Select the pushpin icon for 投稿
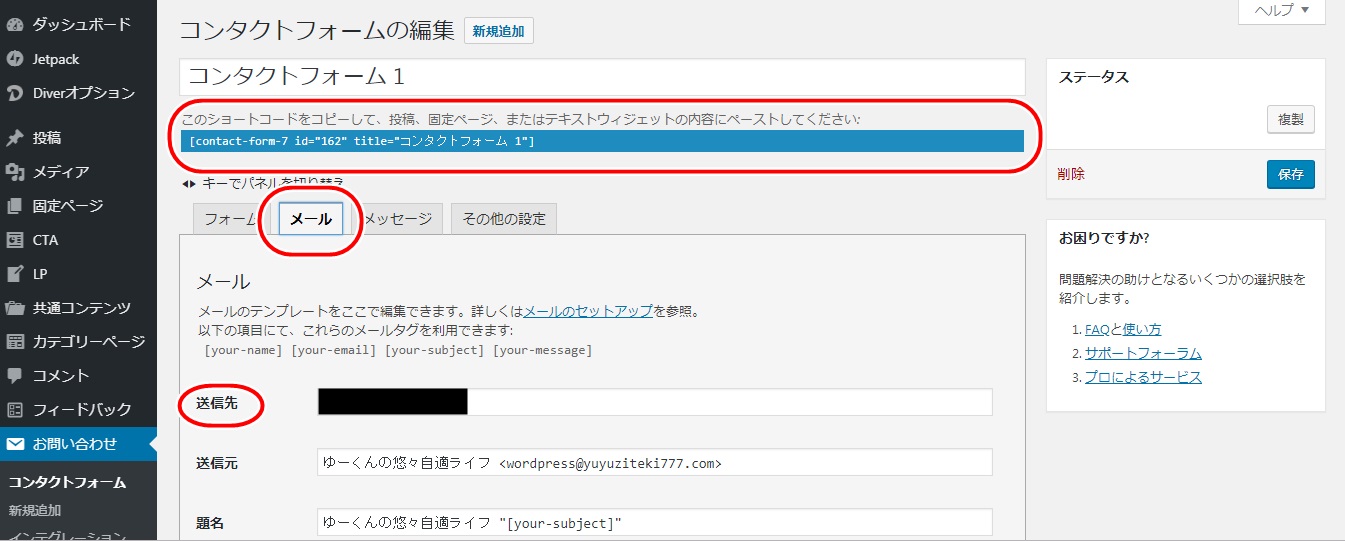Screen dimensions: 1345x541 click(x=15, y=138)
